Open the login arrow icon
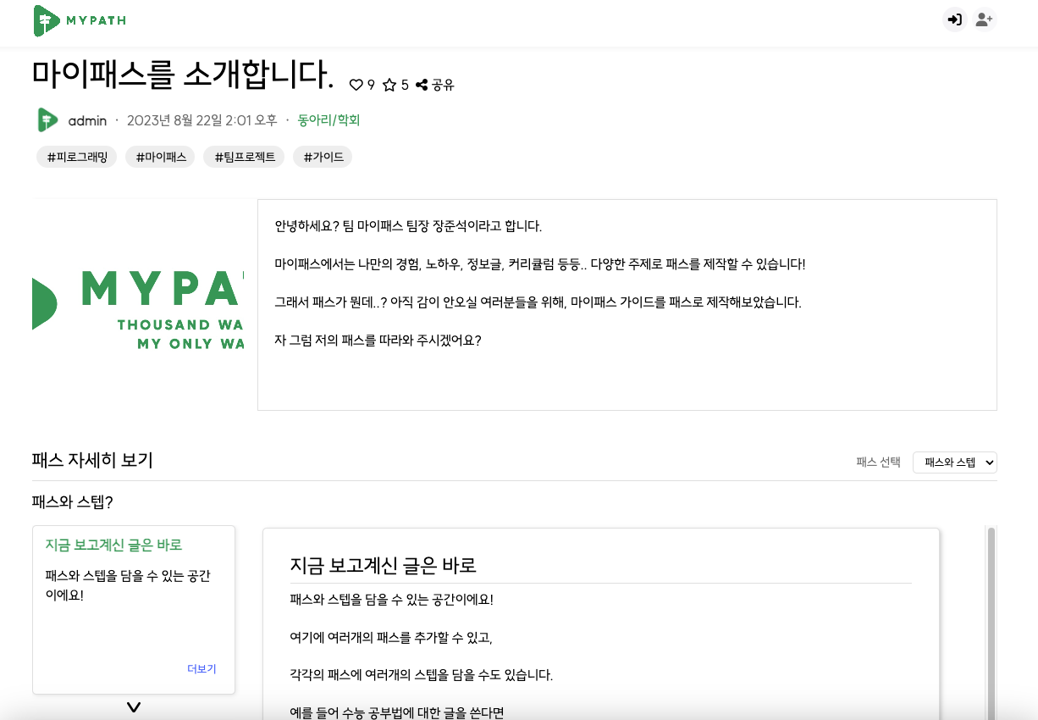Viewport: 1038px width, 720px height. [954, 20]
